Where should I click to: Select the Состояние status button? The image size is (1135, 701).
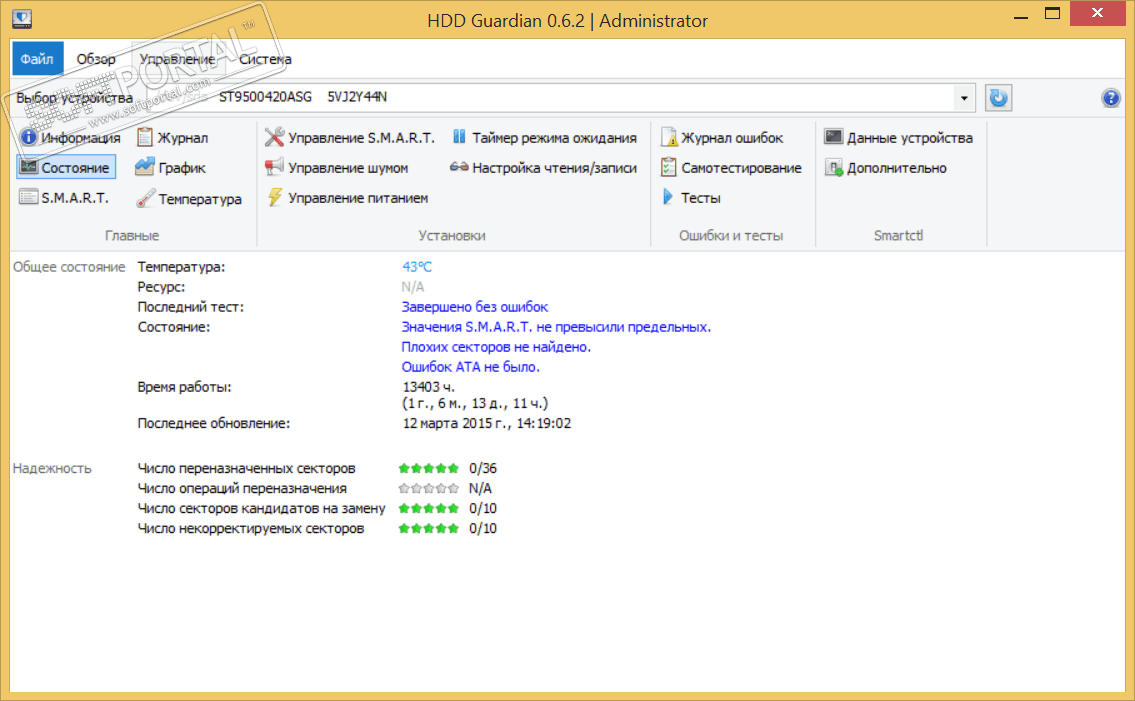click(x=66, y=167)
